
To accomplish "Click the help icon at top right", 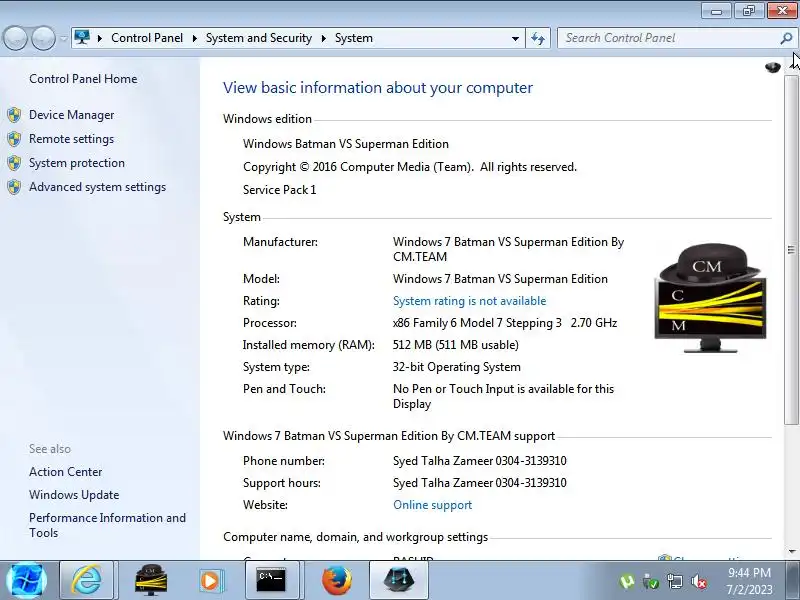I will coord(772,67).
